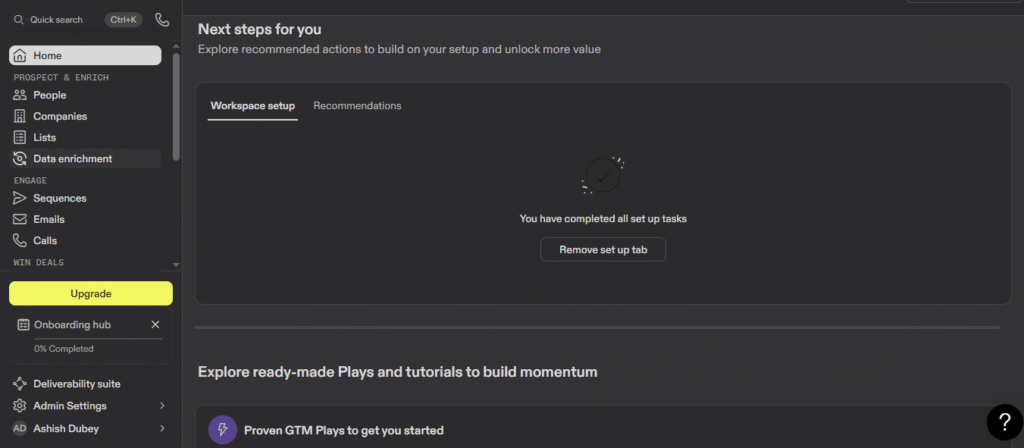
Task: Open the Home icon in sidebar
Action: 20,55
